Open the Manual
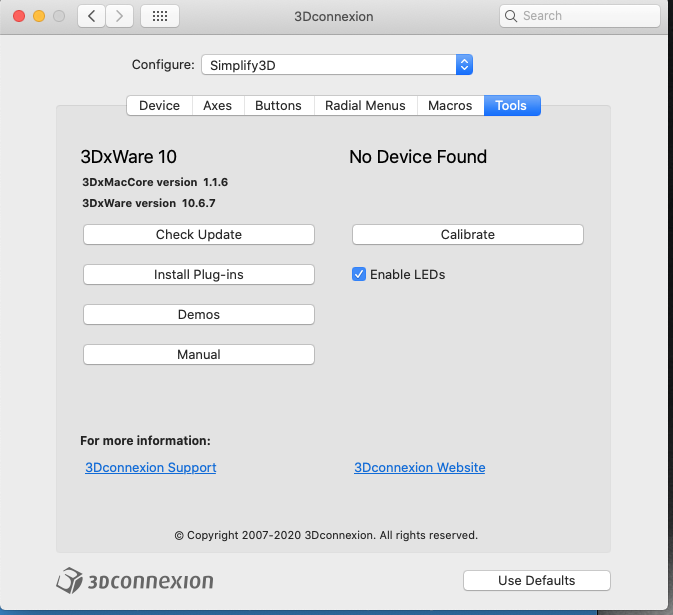The width and height of the screenshot is (673, 615). tap(199, 354)
